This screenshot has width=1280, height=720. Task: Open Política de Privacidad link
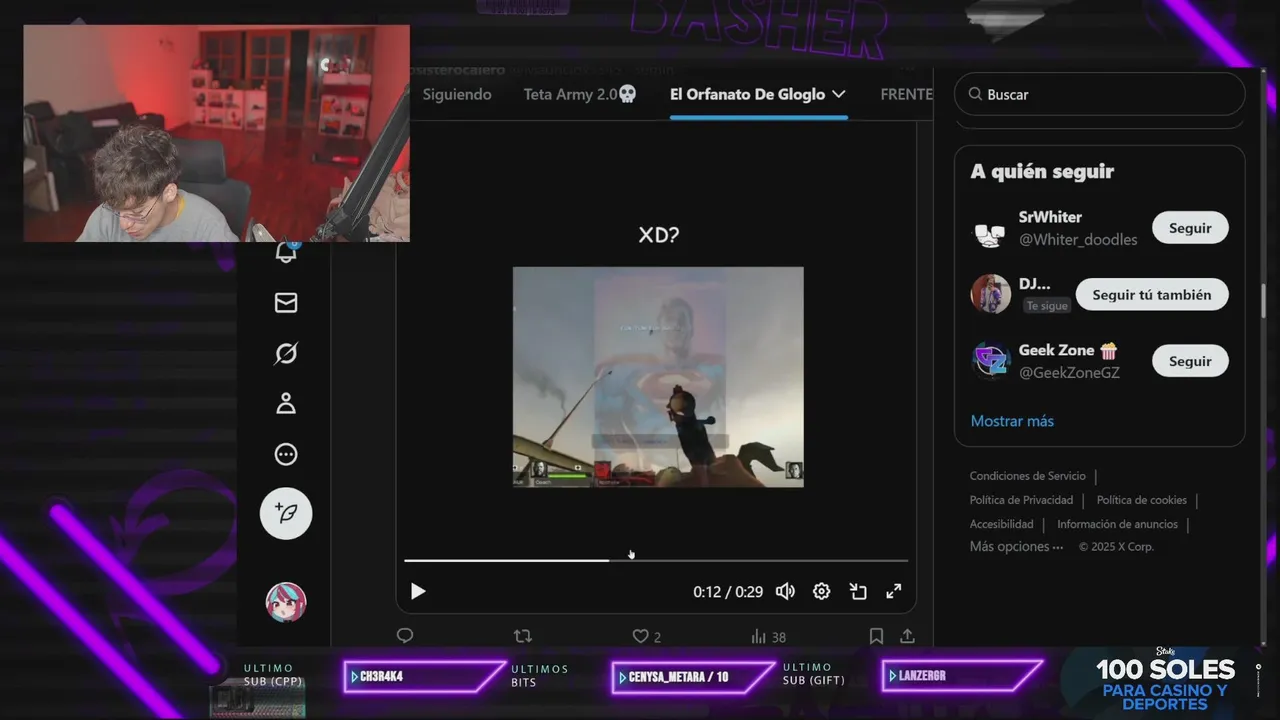[x=1021, y=500]
